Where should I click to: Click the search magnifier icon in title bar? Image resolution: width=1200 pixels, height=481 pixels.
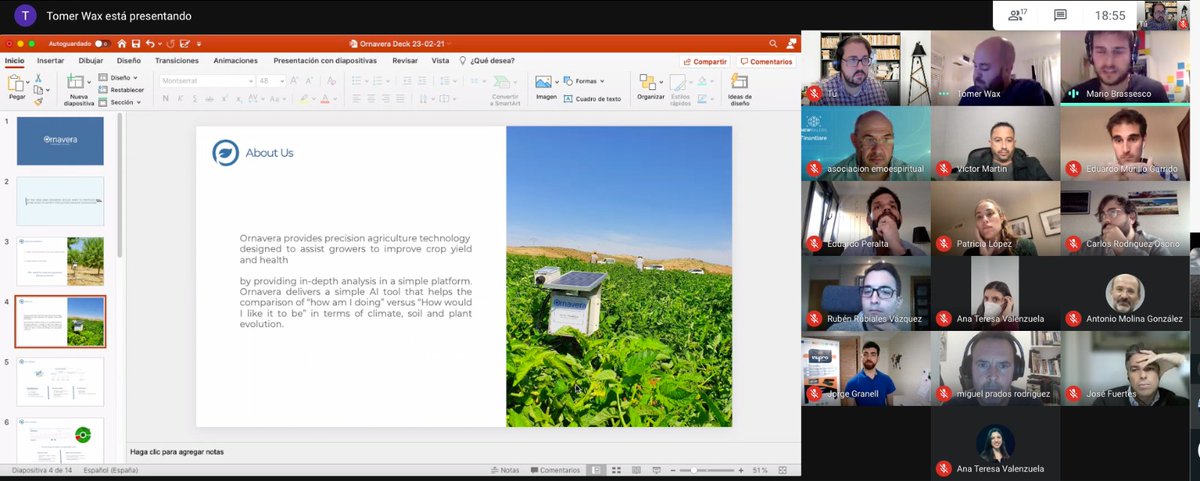[774, 43]
